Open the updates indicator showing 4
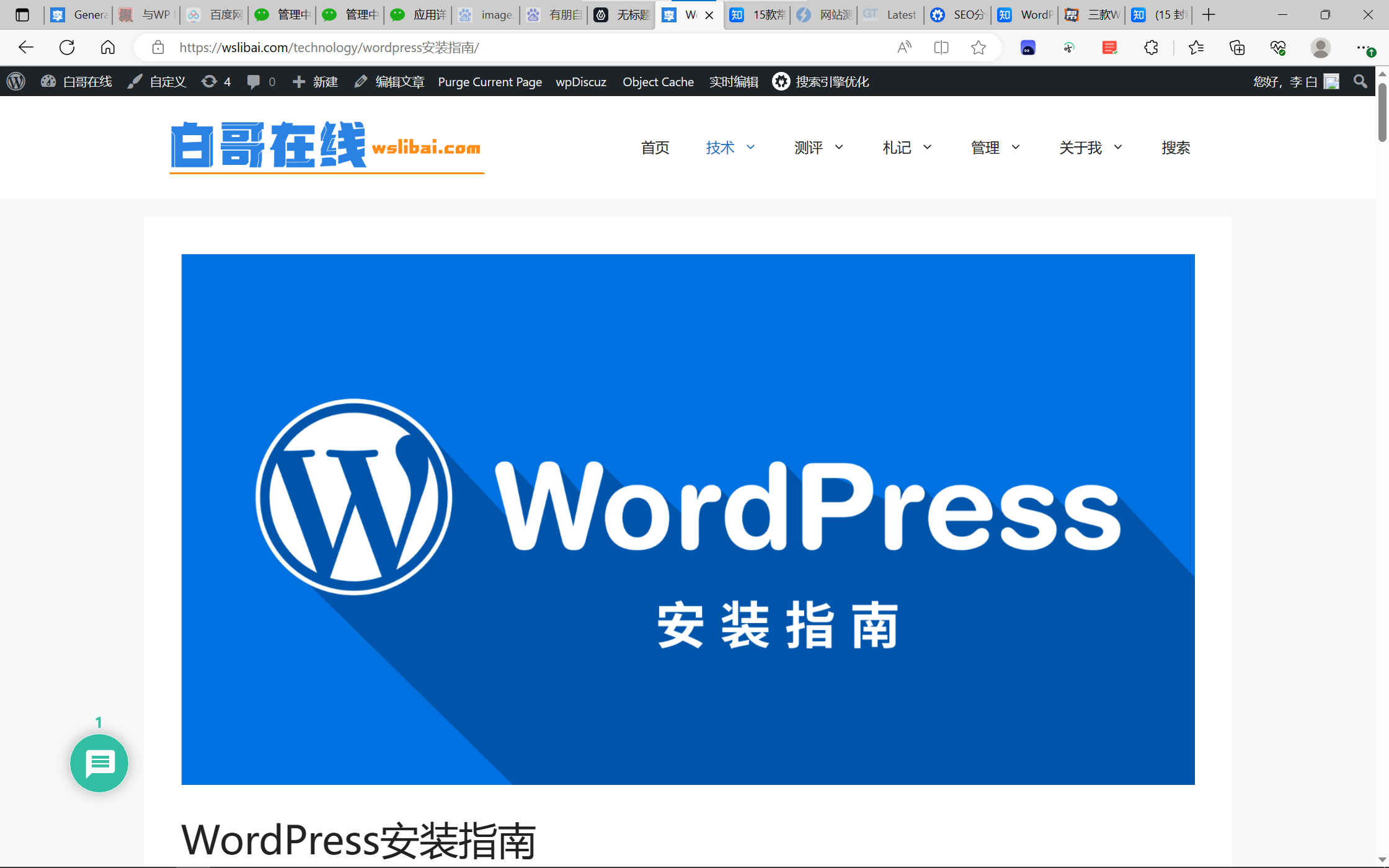Viewport: 1389px width, 868px height. [216, 82]
